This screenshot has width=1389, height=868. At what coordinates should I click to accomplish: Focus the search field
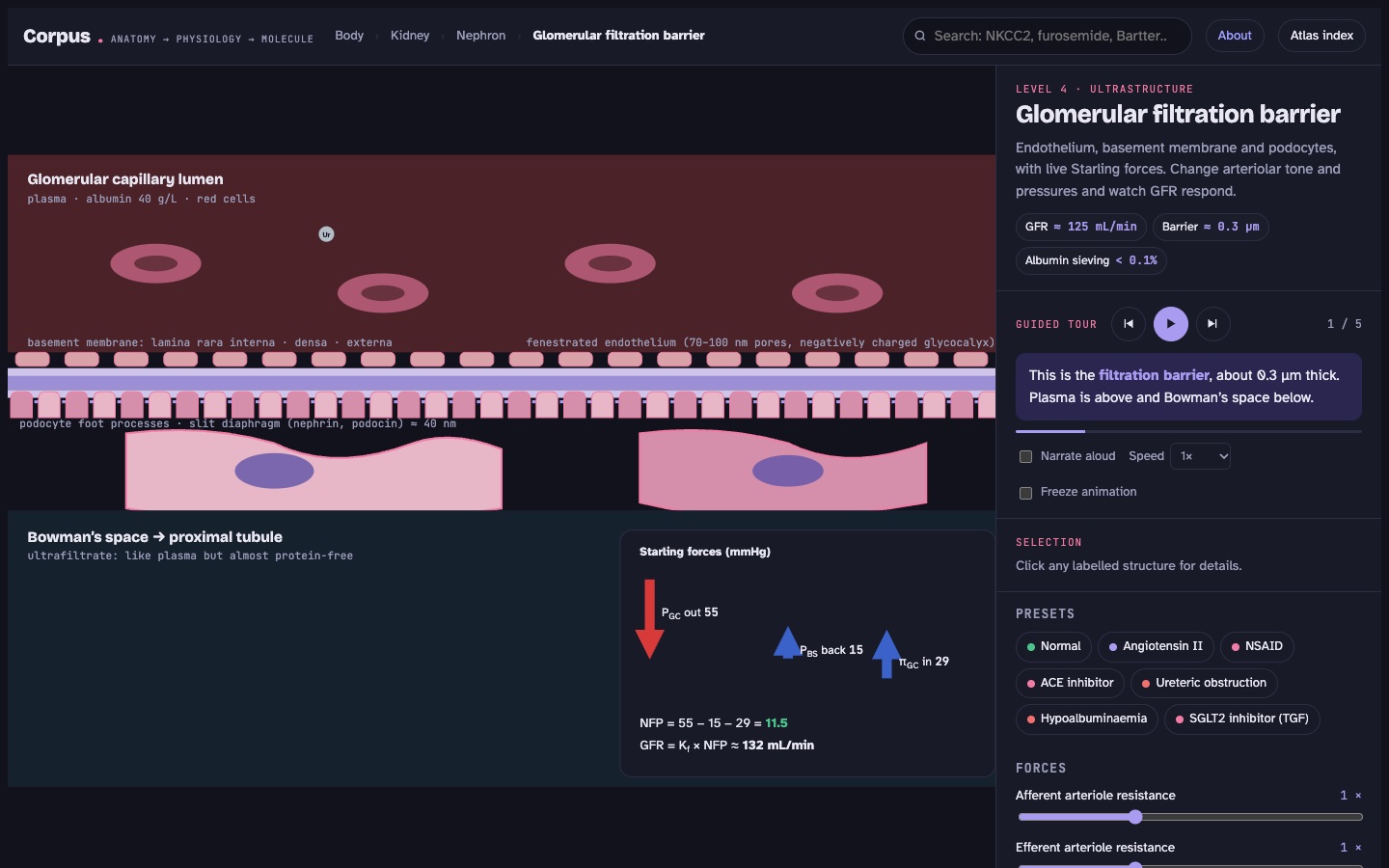tap(1048, 36)
